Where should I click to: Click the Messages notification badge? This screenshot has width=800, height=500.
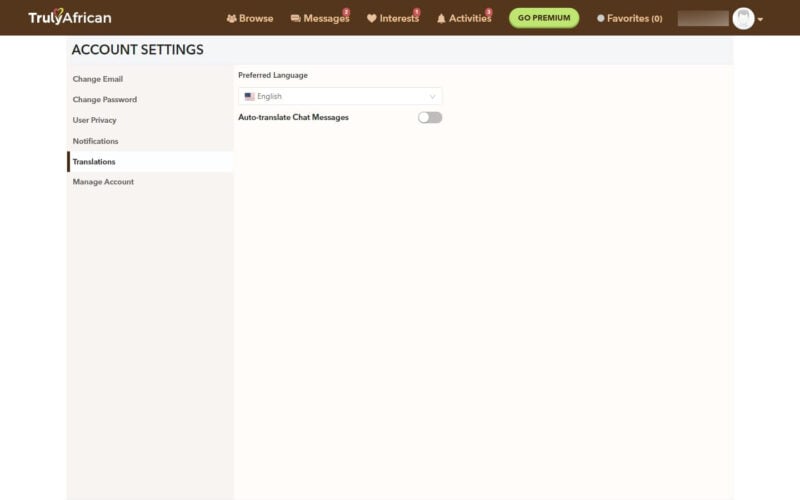coord(346,12)
